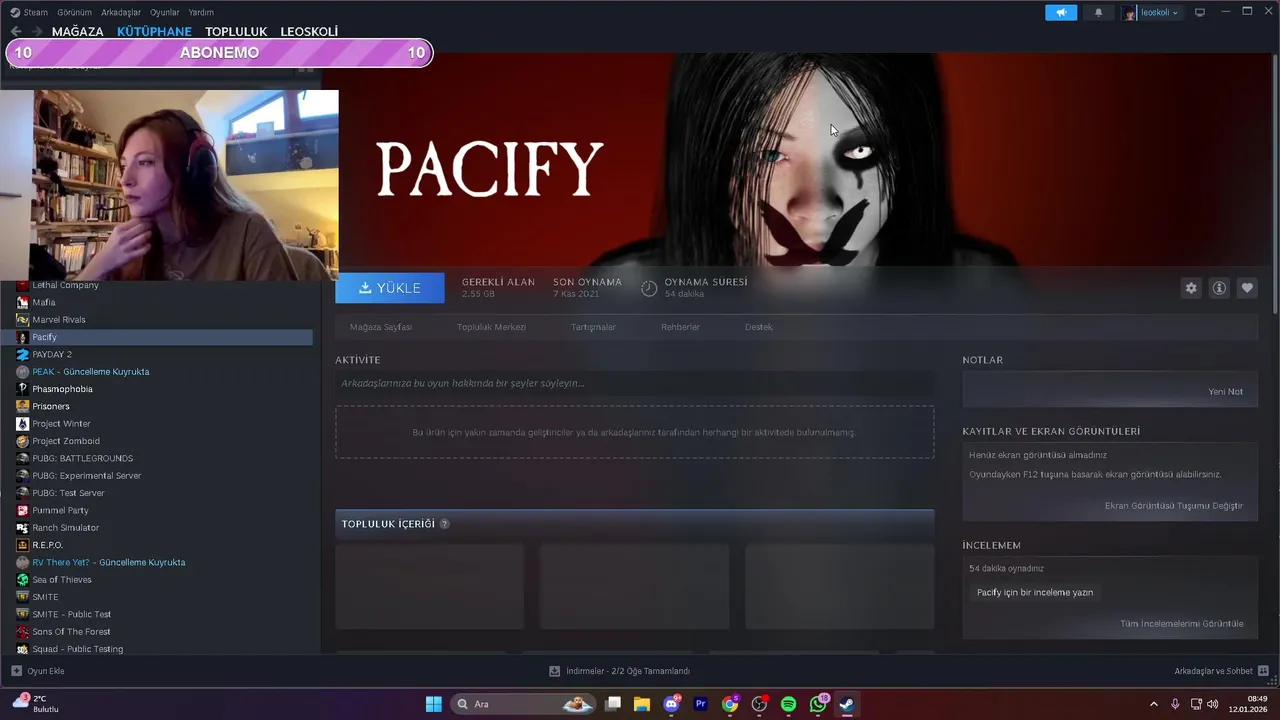
Task: Click Pacify için bir inceleme yazın
Action: pos(1035,592)
